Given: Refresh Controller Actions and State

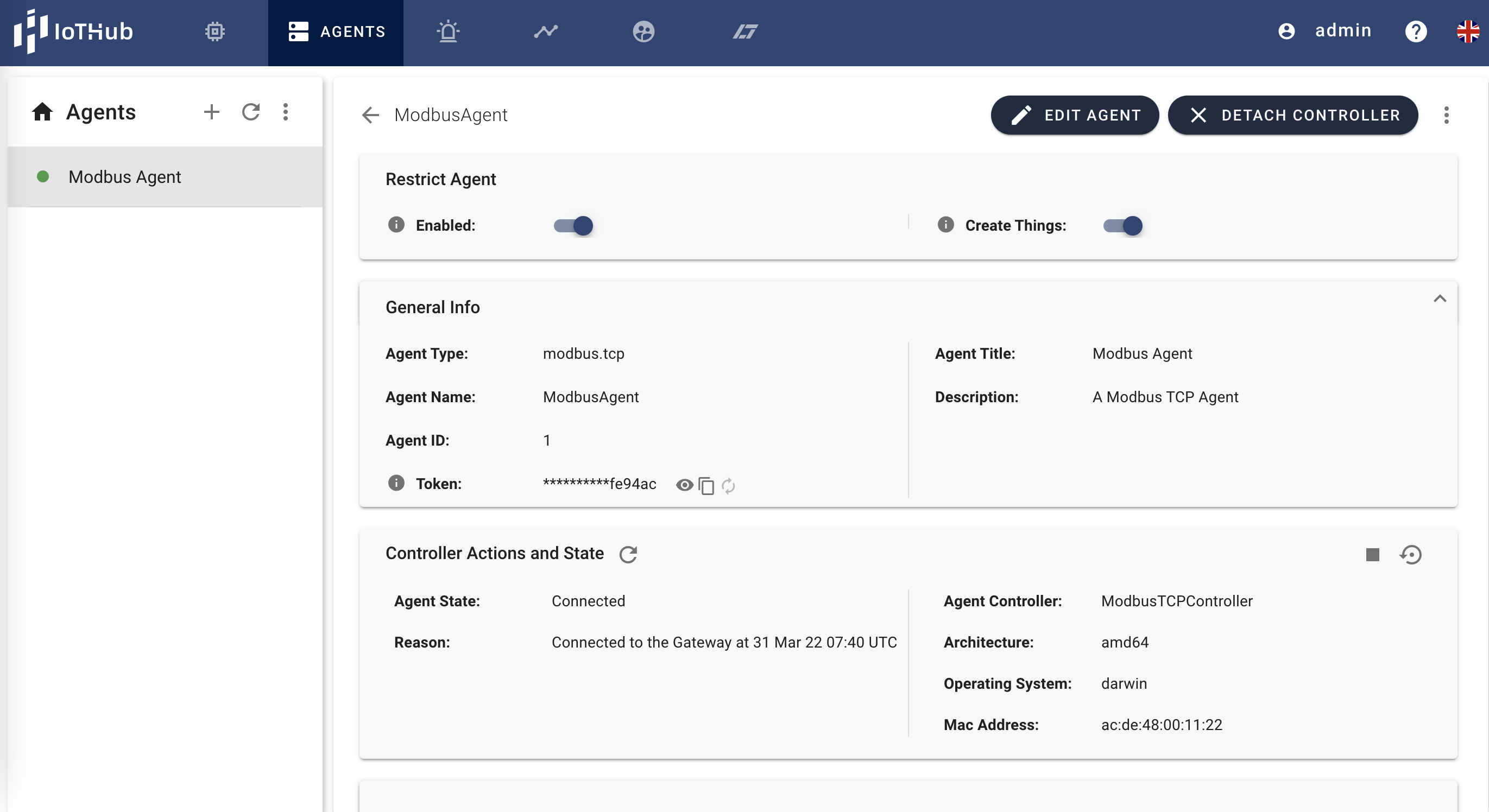Looking at the screenshot, I should pos(628,554).
